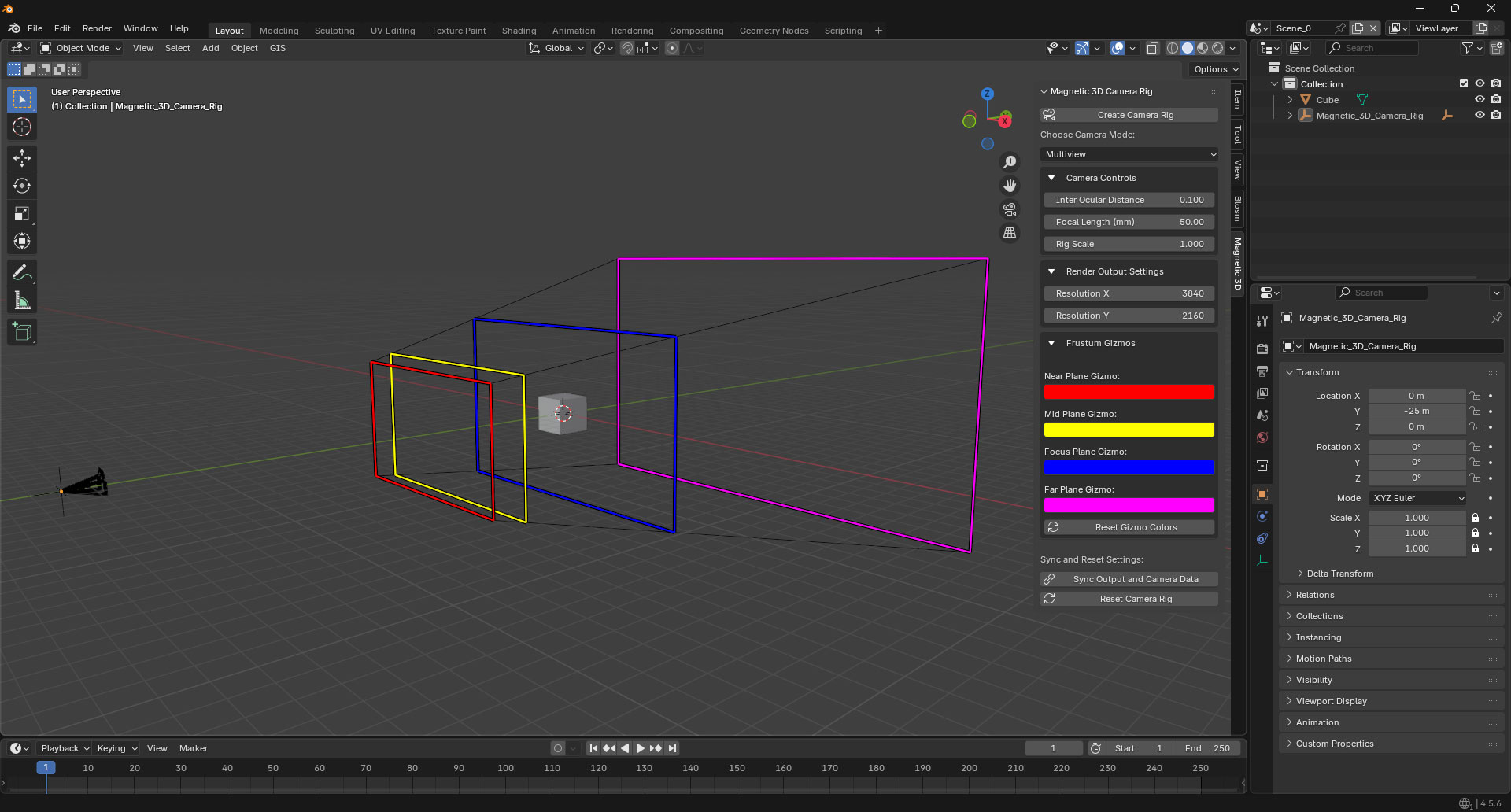Click the Outliner filter funnel icon
Viewport: 1511px width, 812px height.
pyautogui.click(x=1467, y=48)
